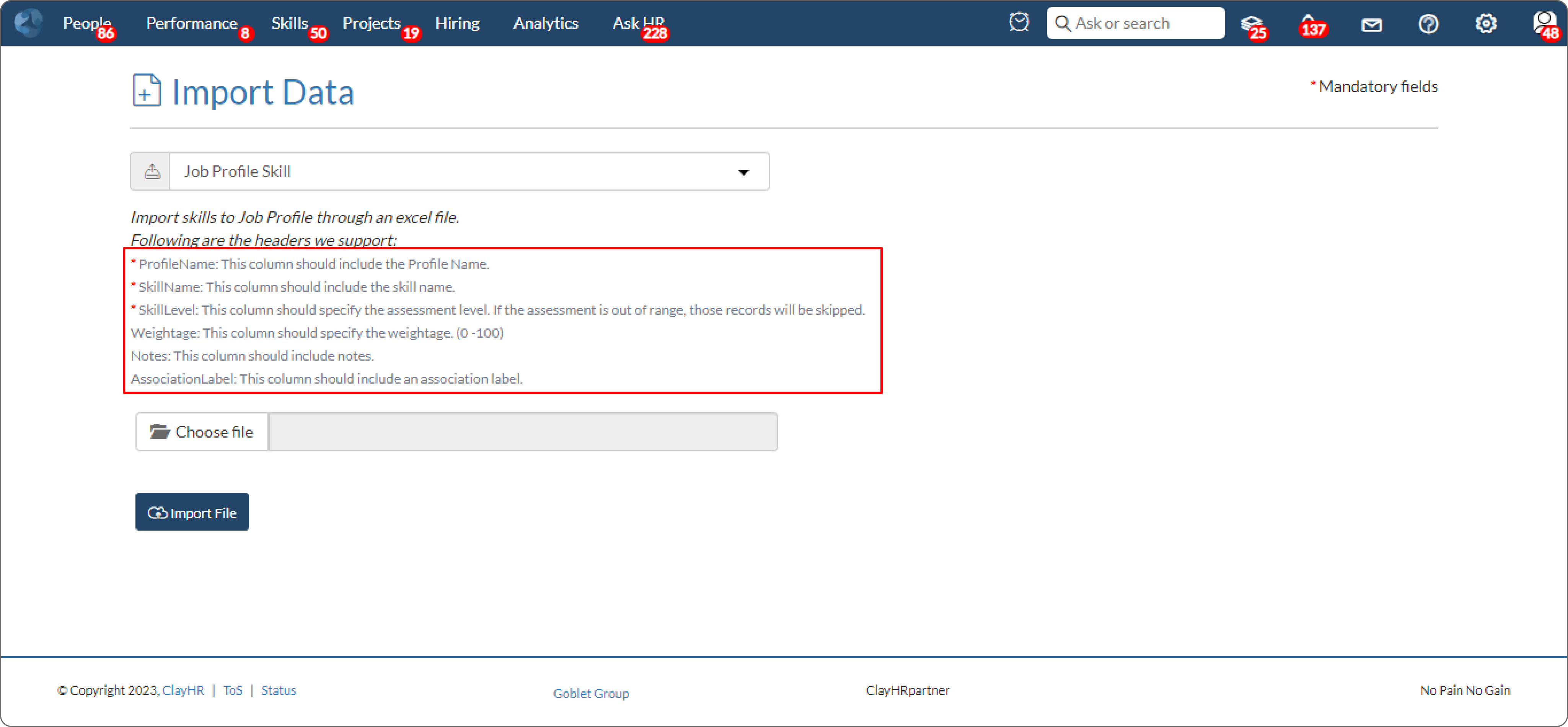The height and width of the screenshot is (727, 1568).
Task: Click the ProfileName header description
Action: [310, 264]
